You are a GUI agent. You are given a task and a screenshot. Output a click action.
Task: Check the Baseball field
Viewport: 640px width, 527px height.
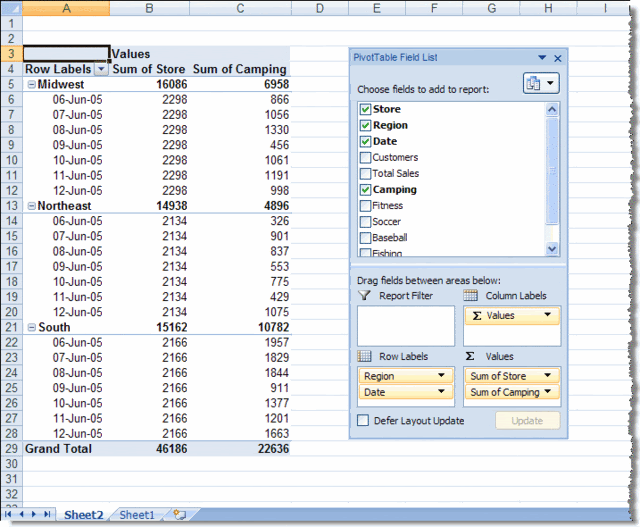coord(365,238)
